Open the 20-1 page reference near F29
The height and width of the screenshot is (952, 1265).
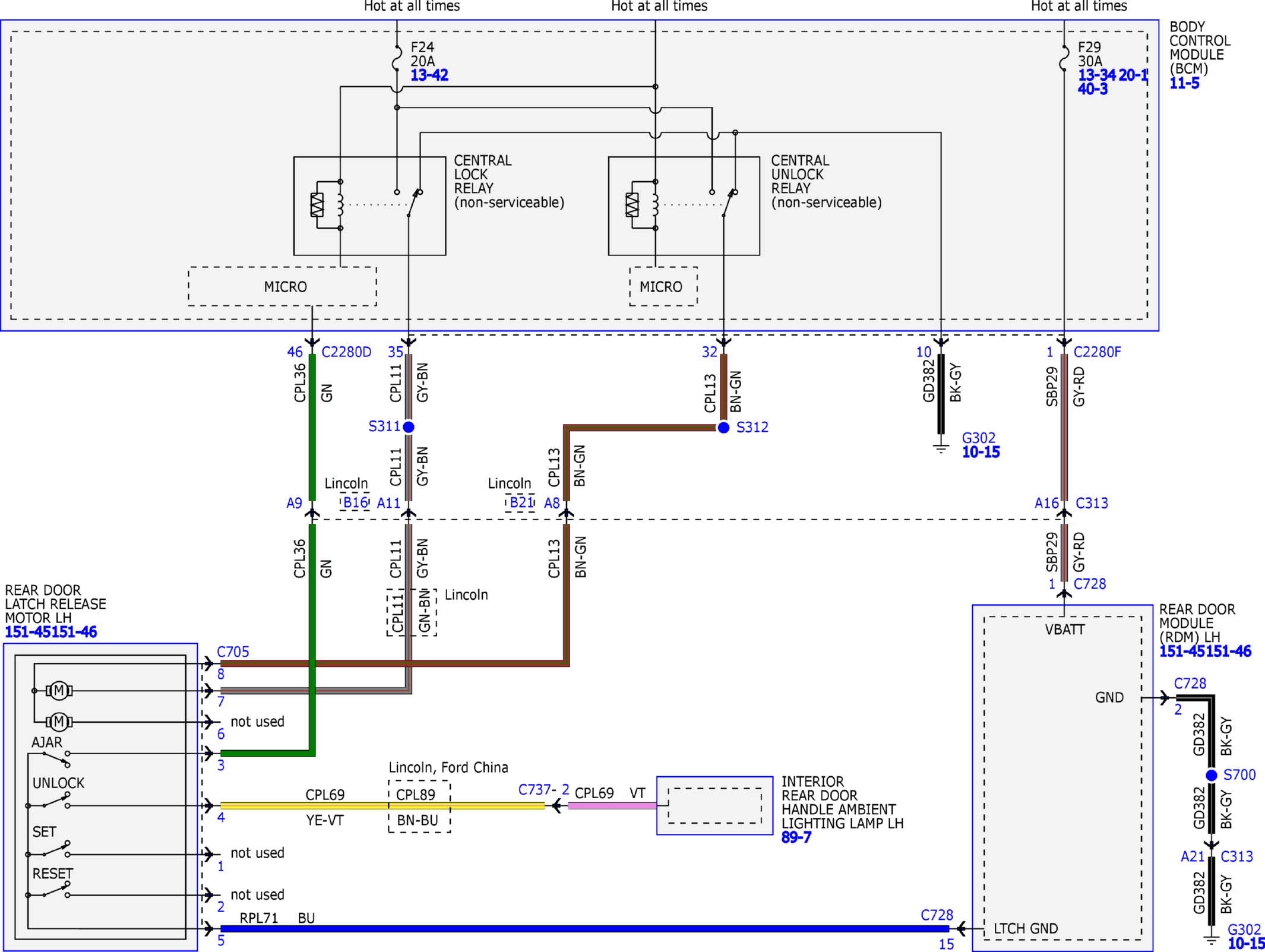[1133, 75]
